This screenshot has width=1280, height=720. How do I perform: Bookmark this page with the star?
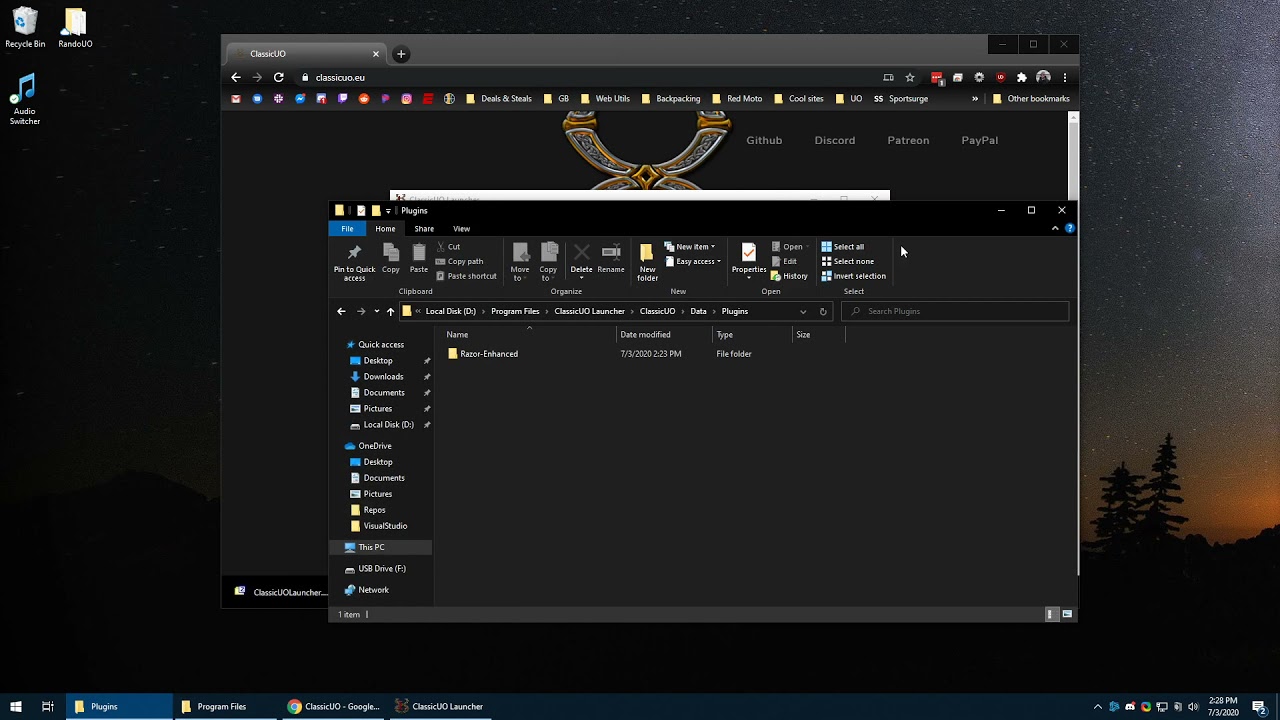pyautogui.click(x=910, y=77)
